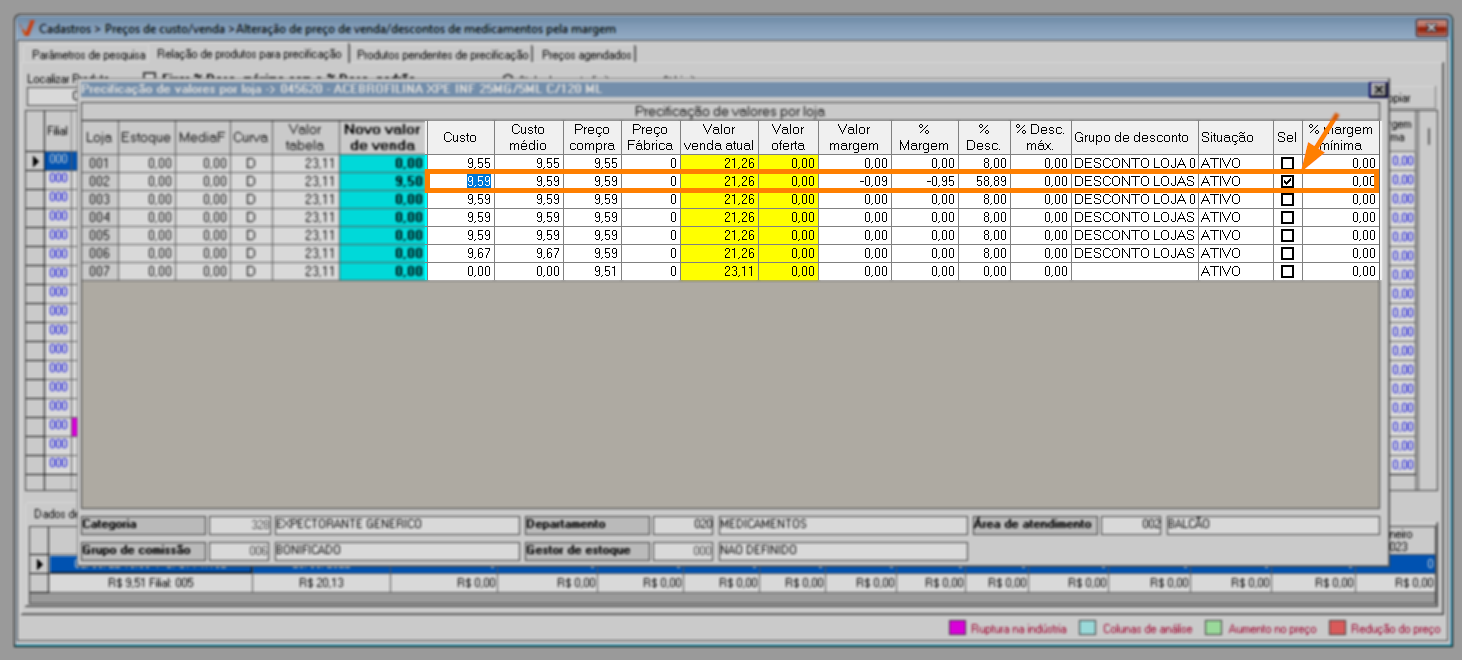
Task: Click the Situação column header
Action: pos(1236,137)
